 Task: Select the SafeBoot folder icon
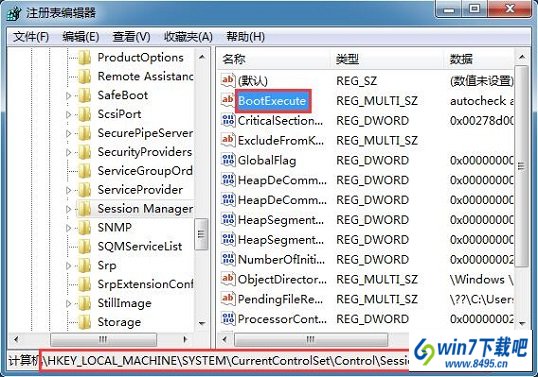pos(84,95)
